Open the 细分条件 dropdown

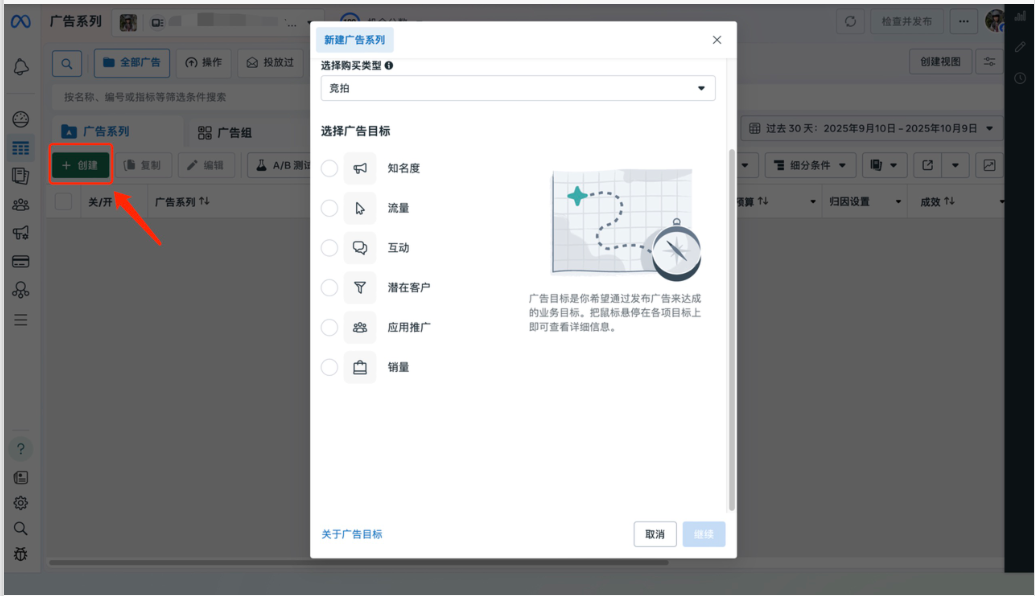click(809, 165)
